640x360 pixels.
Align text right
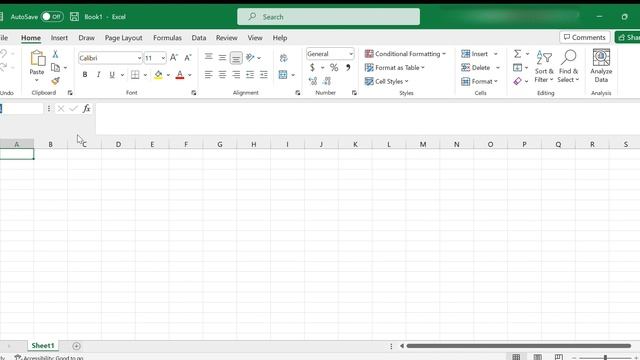click(x=236, y=75)
